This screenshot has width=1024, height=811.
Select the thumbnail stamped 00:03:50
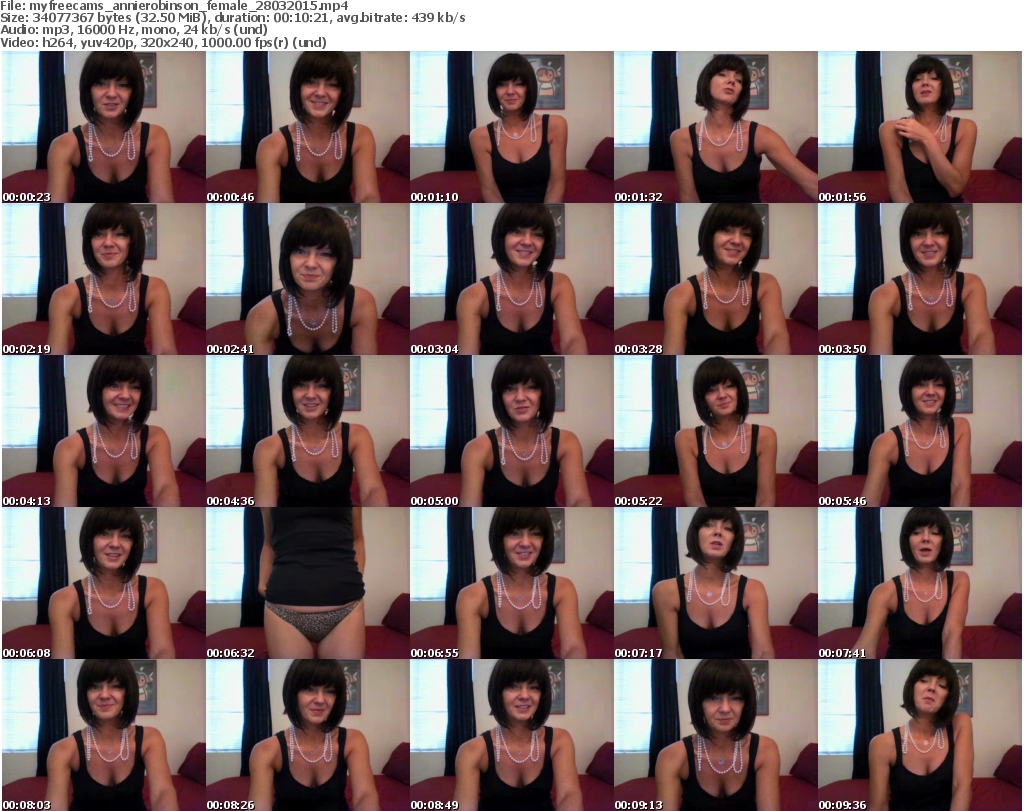(x=920, y=279)
